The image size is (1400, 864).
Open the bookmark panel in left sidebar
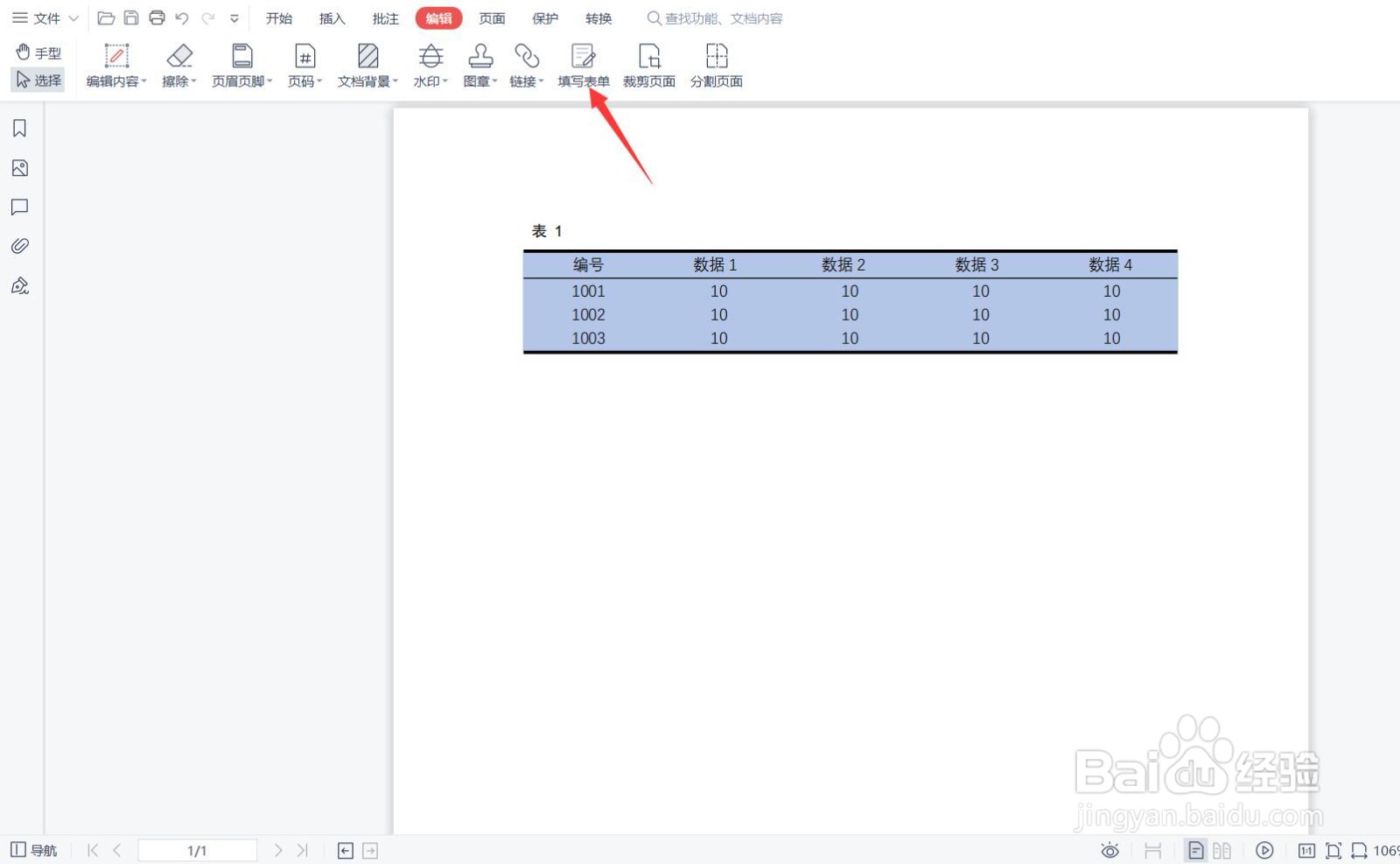(x=20, y=129)
